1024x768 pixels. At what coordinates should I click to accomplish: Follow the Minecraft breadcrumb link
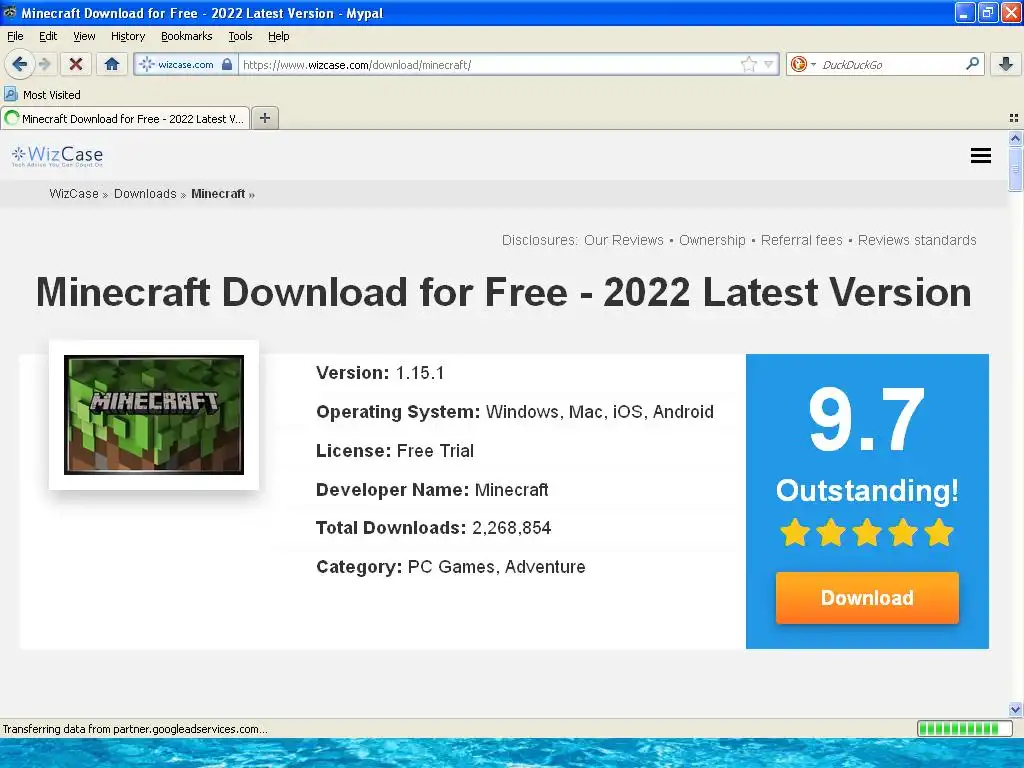pyautogui.click(x=218, y=194)
